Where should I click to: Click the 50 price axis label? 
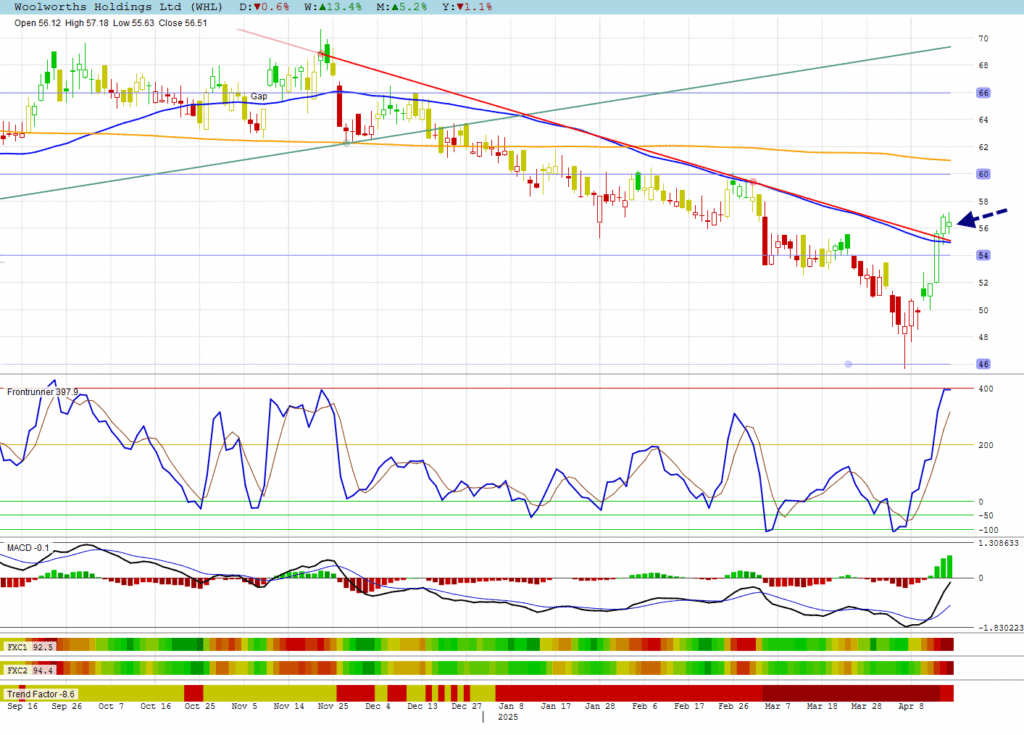click(983, 310)
